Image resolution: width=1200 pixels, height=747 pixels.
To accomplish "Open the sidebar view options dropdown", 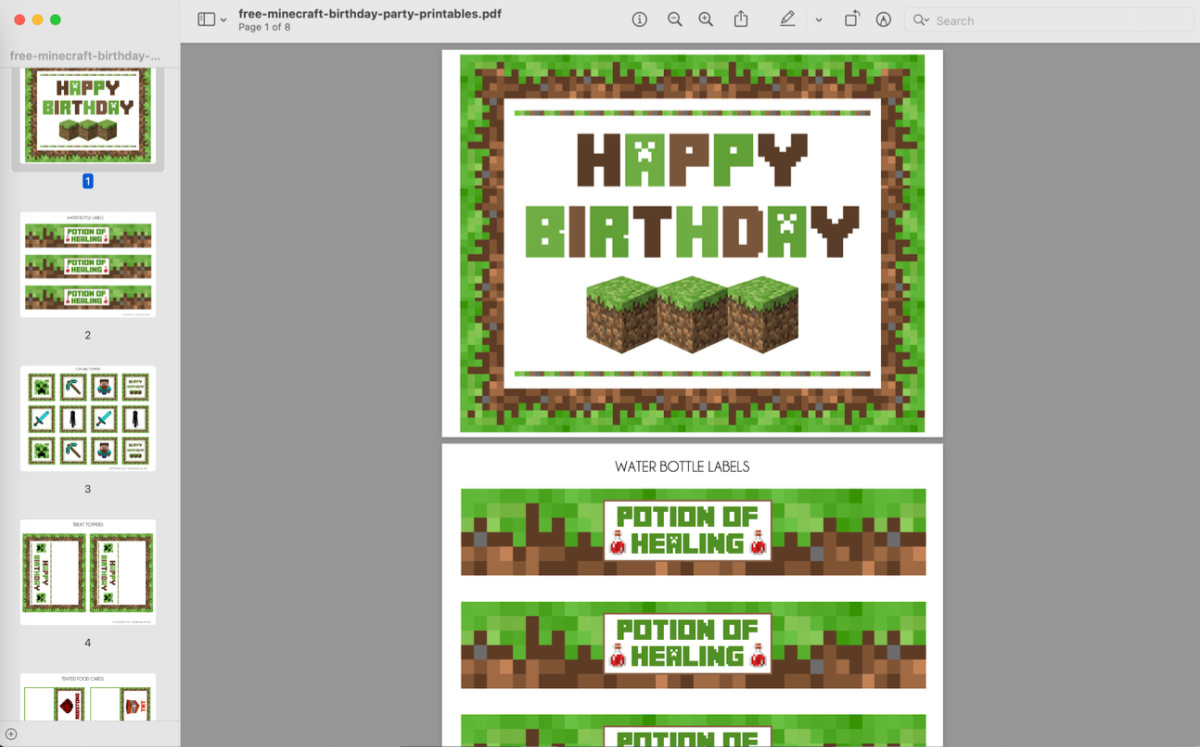I will click(x=222, y=19).
